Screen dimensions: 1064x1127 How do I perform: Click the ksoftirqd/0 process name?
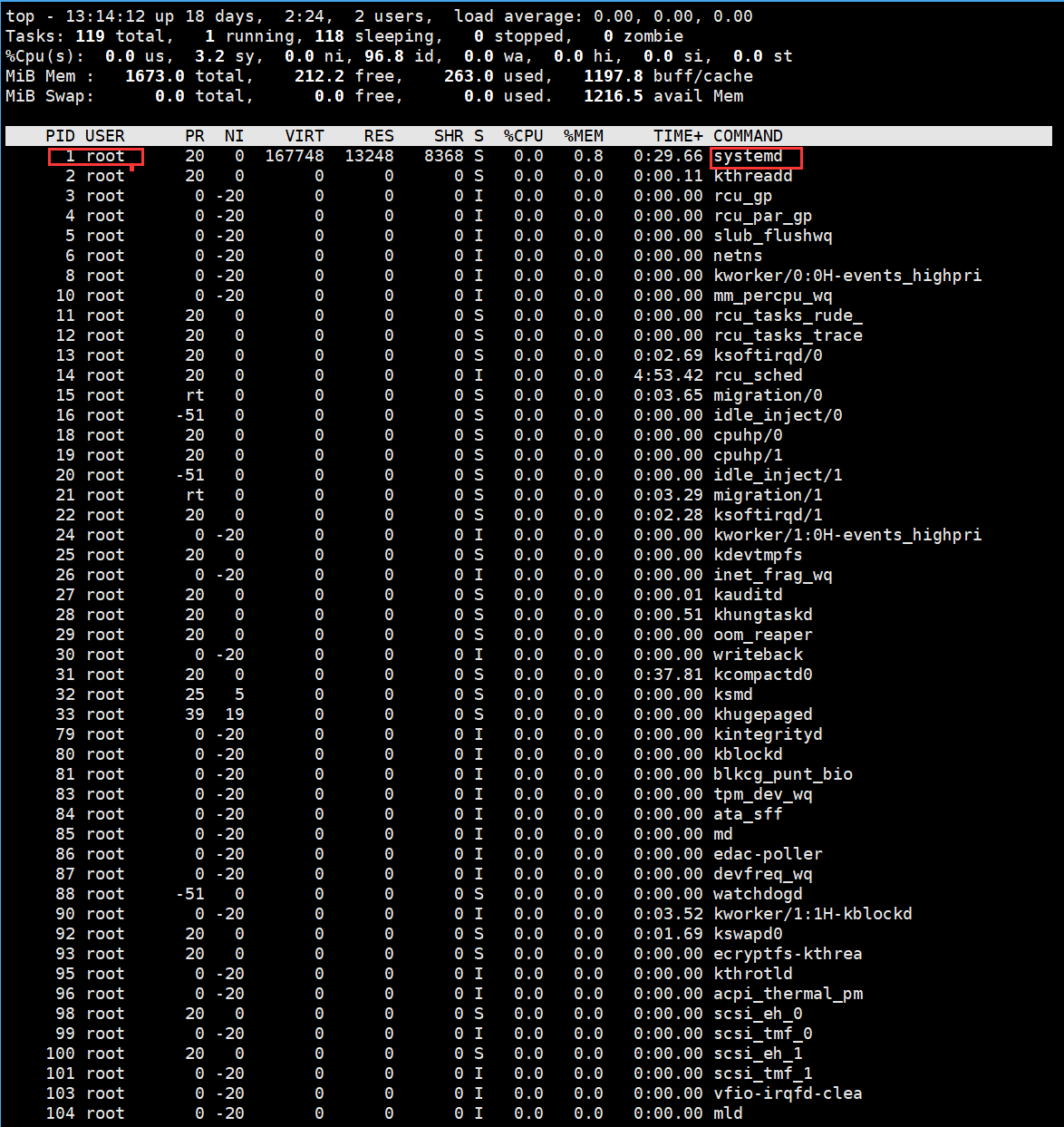[x=768, y=355]
